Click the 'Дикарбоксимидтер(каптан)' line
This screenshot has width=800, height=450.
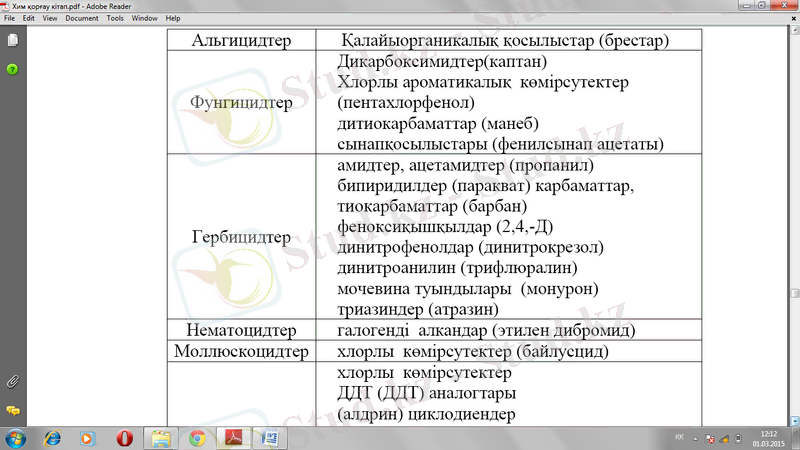click(x=442, y=61)
